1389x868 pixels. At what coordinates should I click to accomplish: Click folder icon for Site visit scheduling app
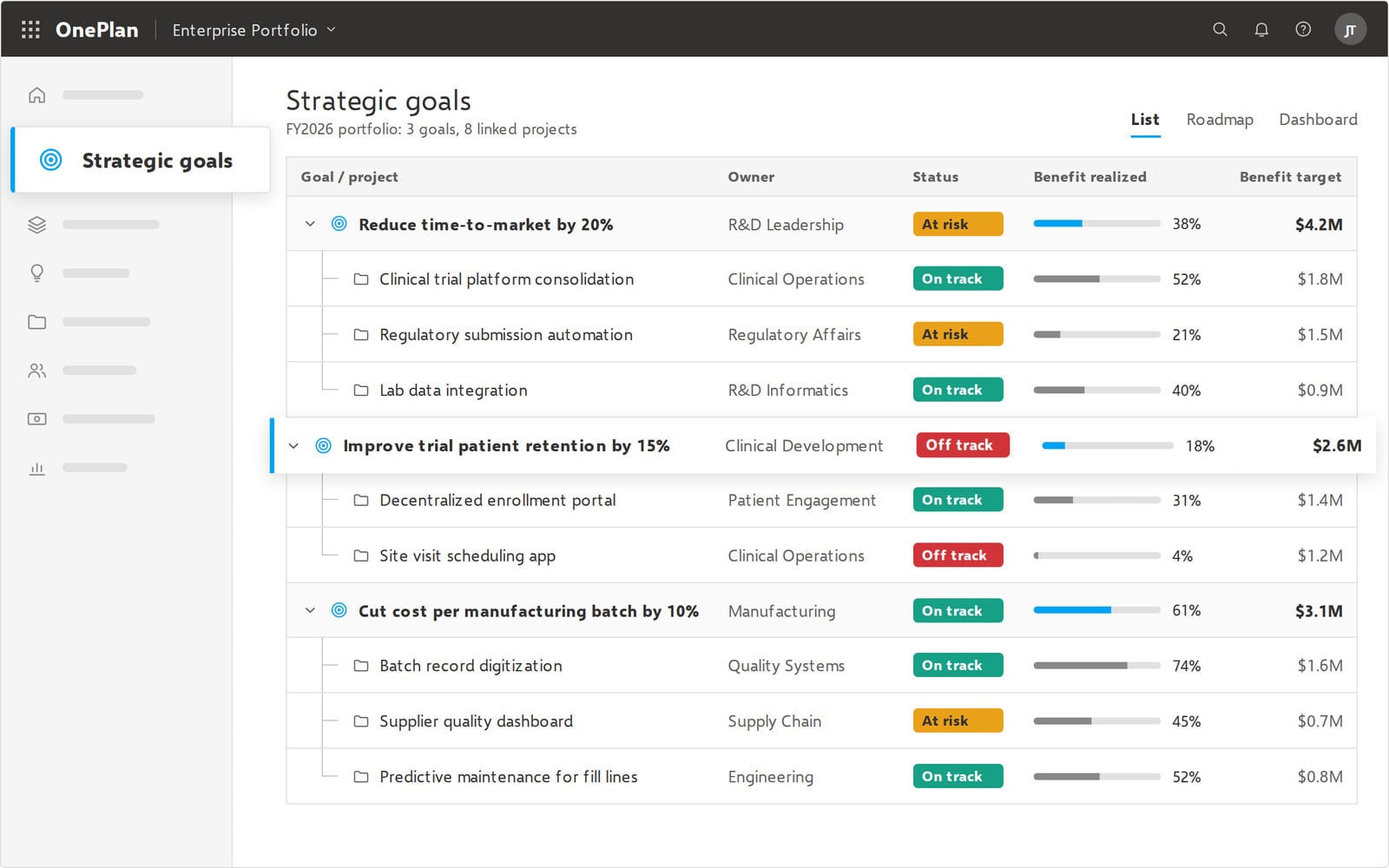tap(361, 556)
